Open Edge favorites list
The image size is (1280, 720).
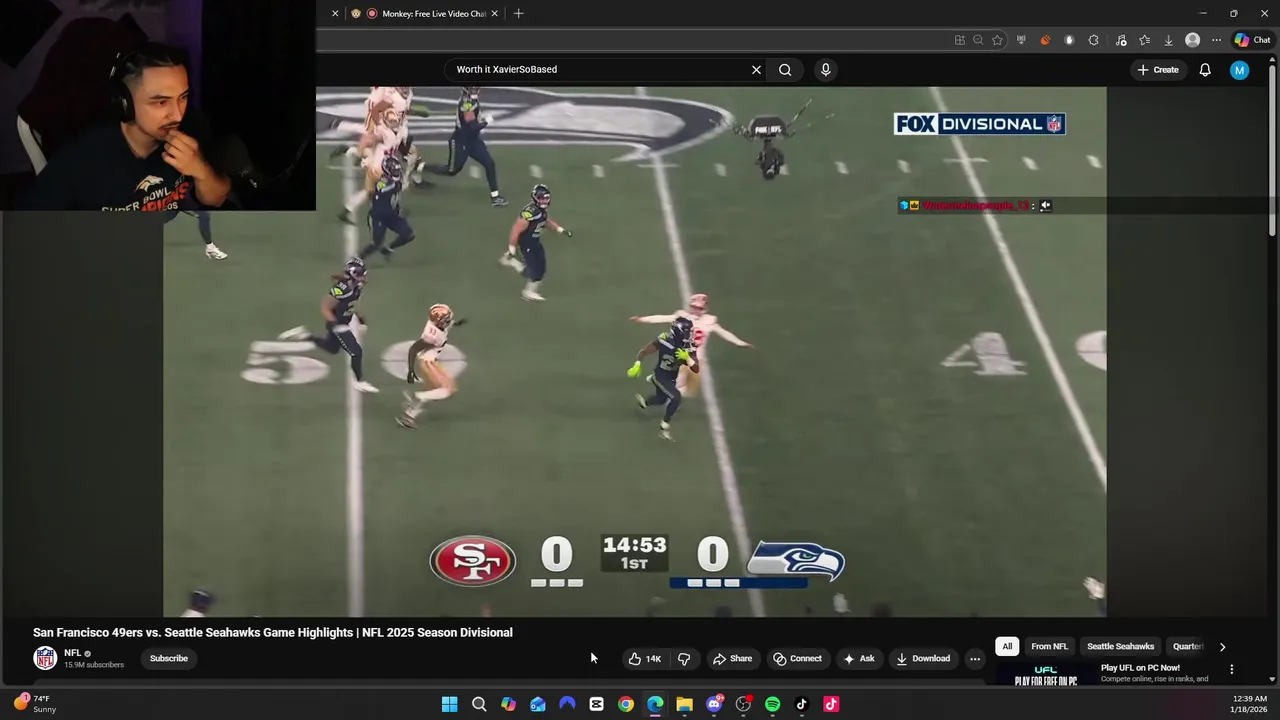click(1144, 40)
